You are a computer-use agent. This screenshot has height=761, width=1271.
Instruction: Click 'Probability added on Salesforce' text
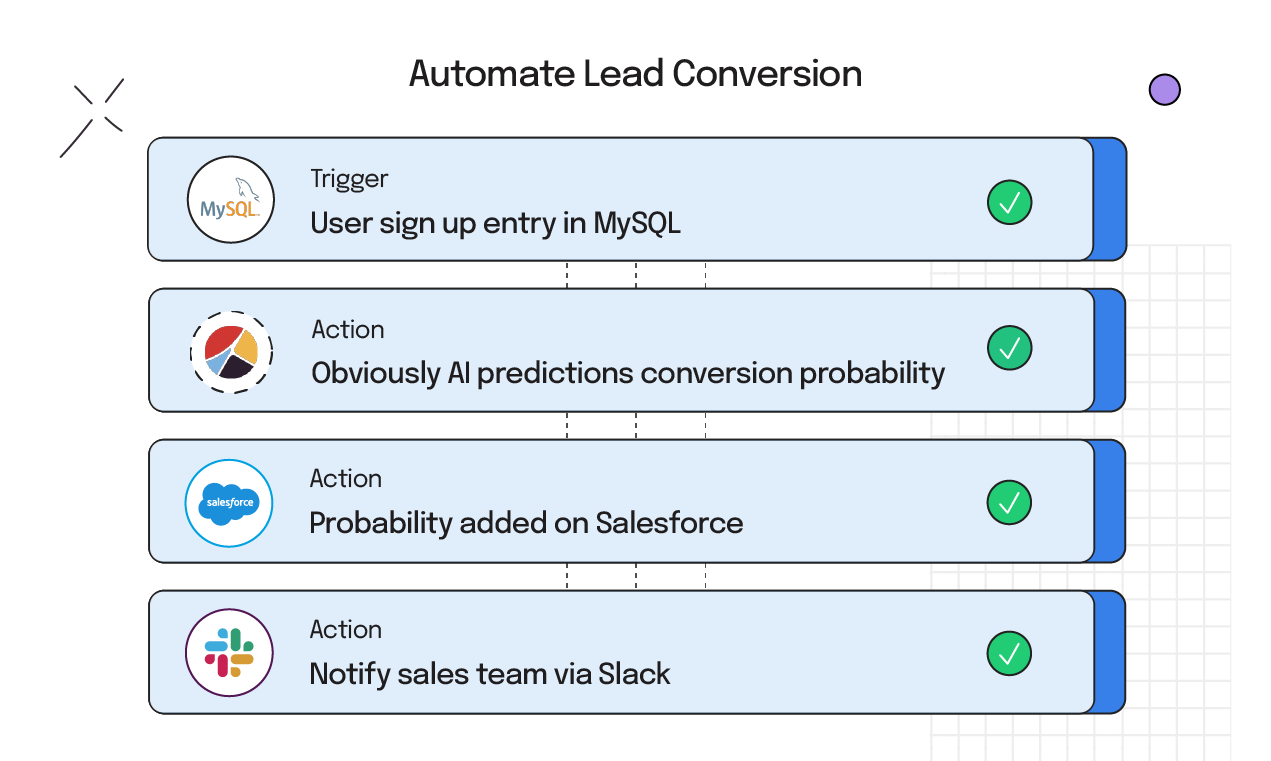[x=526, y=523]
